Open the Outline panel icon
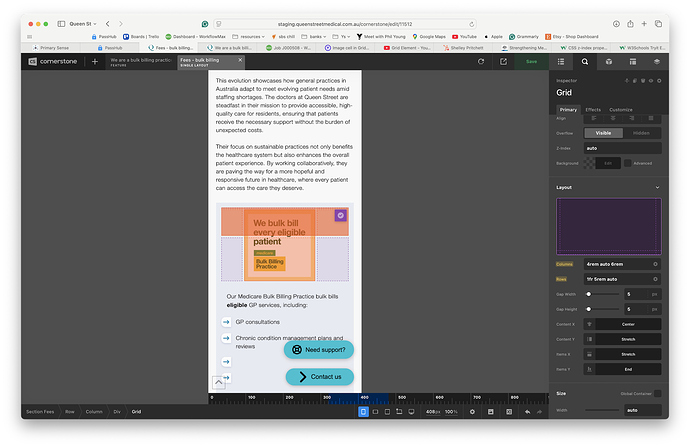The height and width of the screenshot is (446, 690). [x=559, y=61]
